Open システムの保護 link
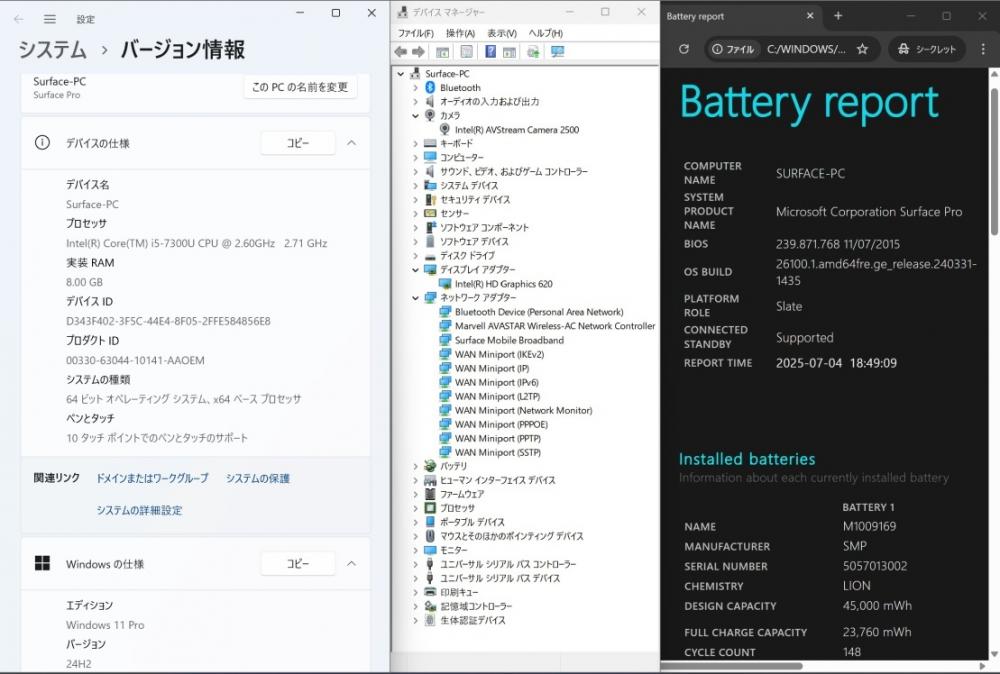Image resolution: width=1000 pixels, height=674 pixels. tap(258, 478)
